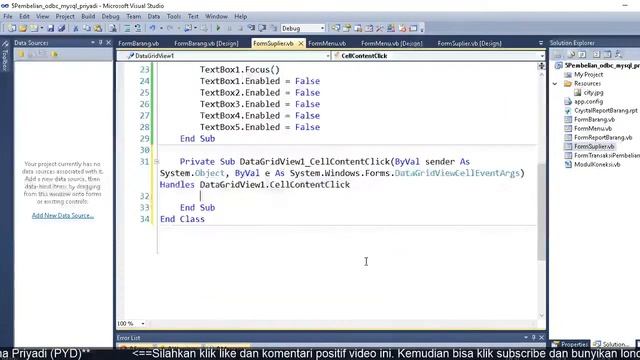This screenshot has width=640, height=360.
Task: Switch to the FormMenu.vb tab
Action: [x=327, y=43]
